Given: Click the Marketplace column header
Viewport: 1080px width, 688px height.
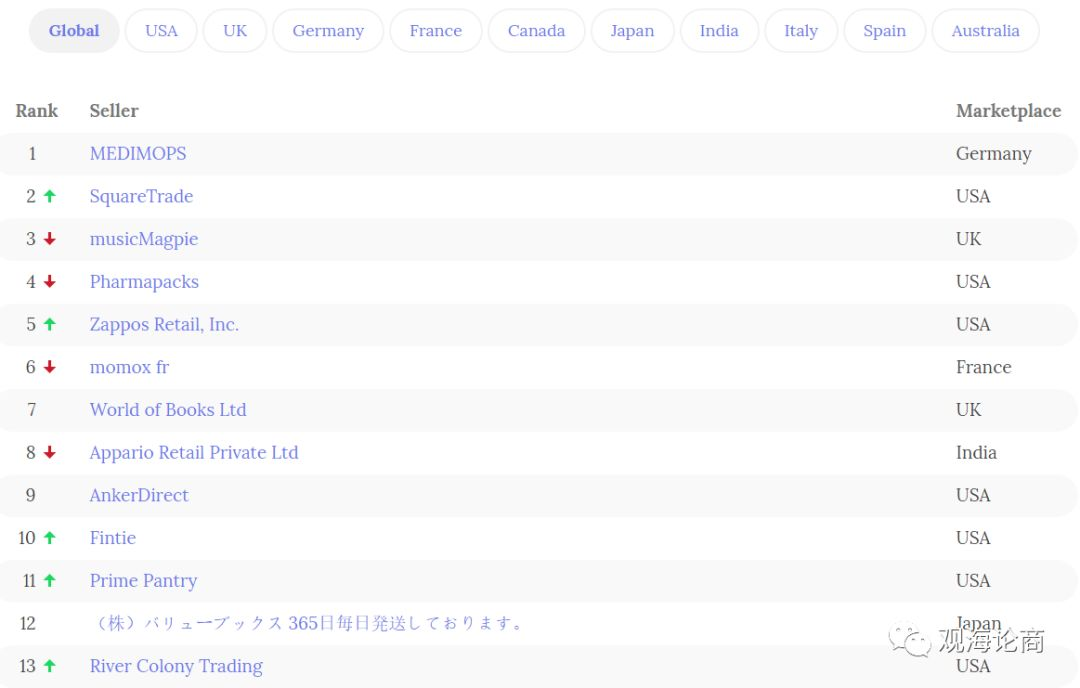Looking at the screenshot, I should click(1008, 111).
